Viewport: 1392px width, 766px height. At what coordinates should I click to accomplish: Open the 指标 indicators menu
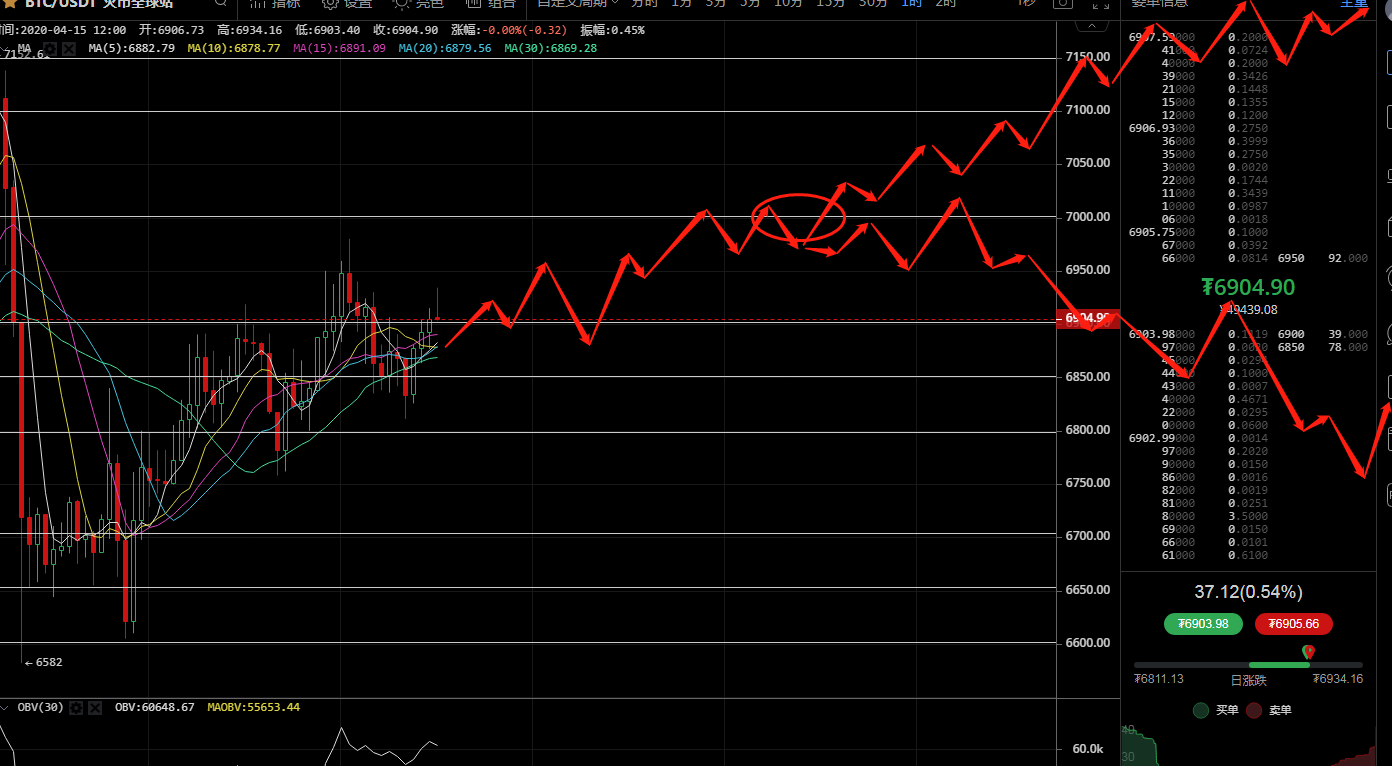tap(276, 3)
